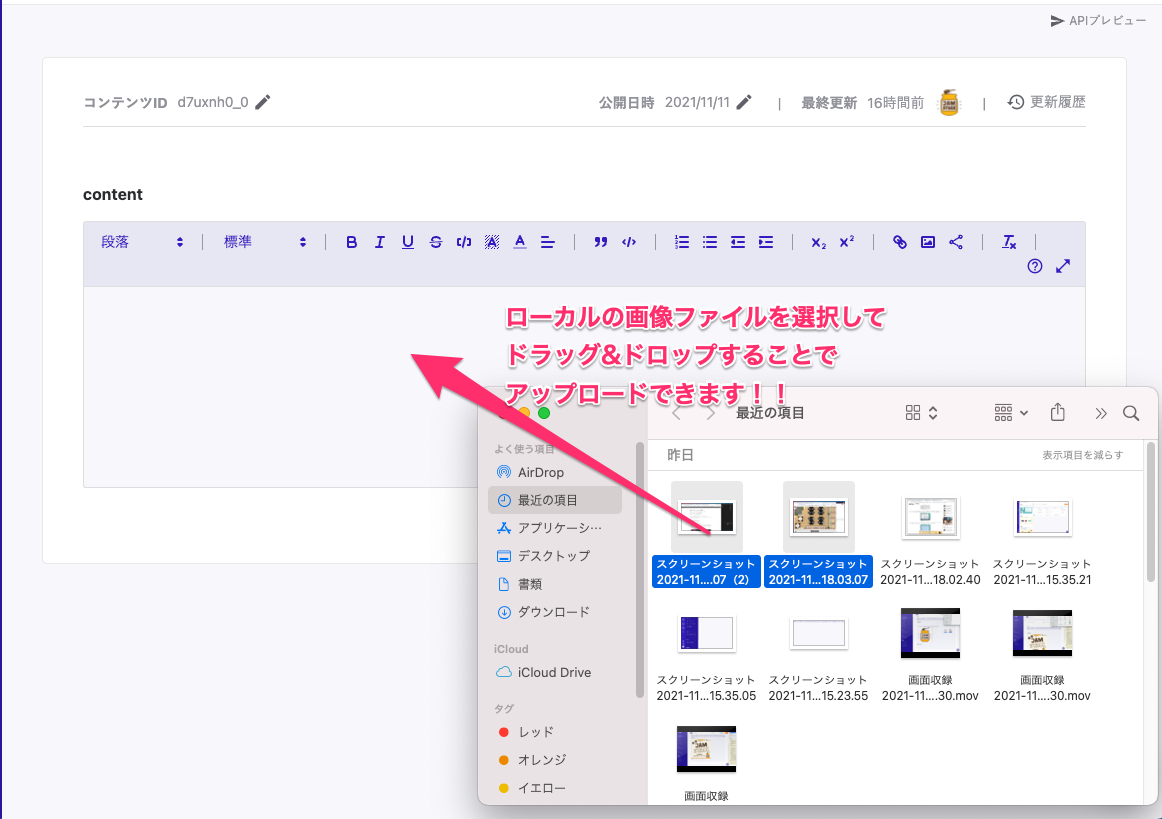The width and height of the screenshot is (1162, 819).
Task: Choose the text color tool
Action: (520, 242)
